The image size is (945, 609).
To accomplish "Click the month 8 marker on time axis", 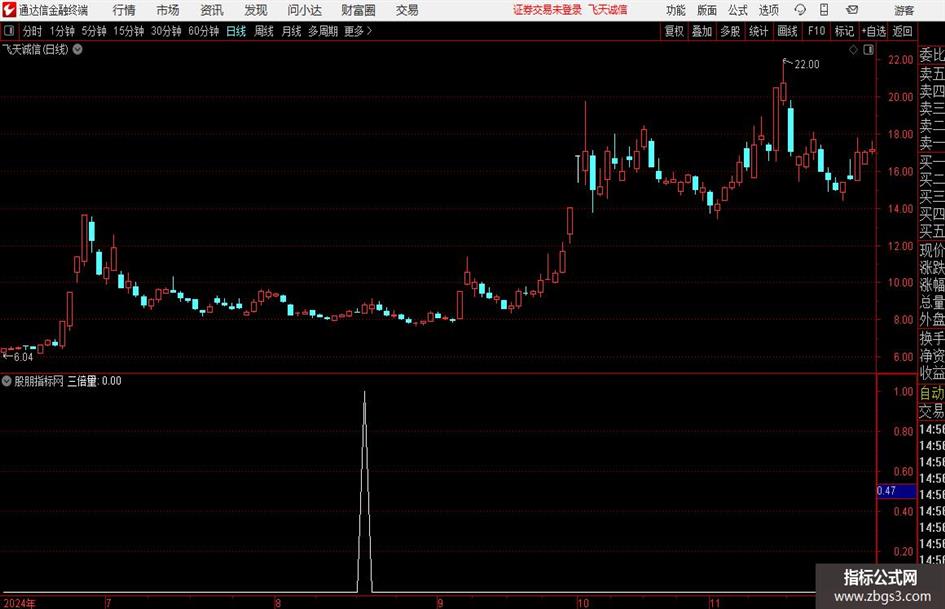I will tap(278, 603).
